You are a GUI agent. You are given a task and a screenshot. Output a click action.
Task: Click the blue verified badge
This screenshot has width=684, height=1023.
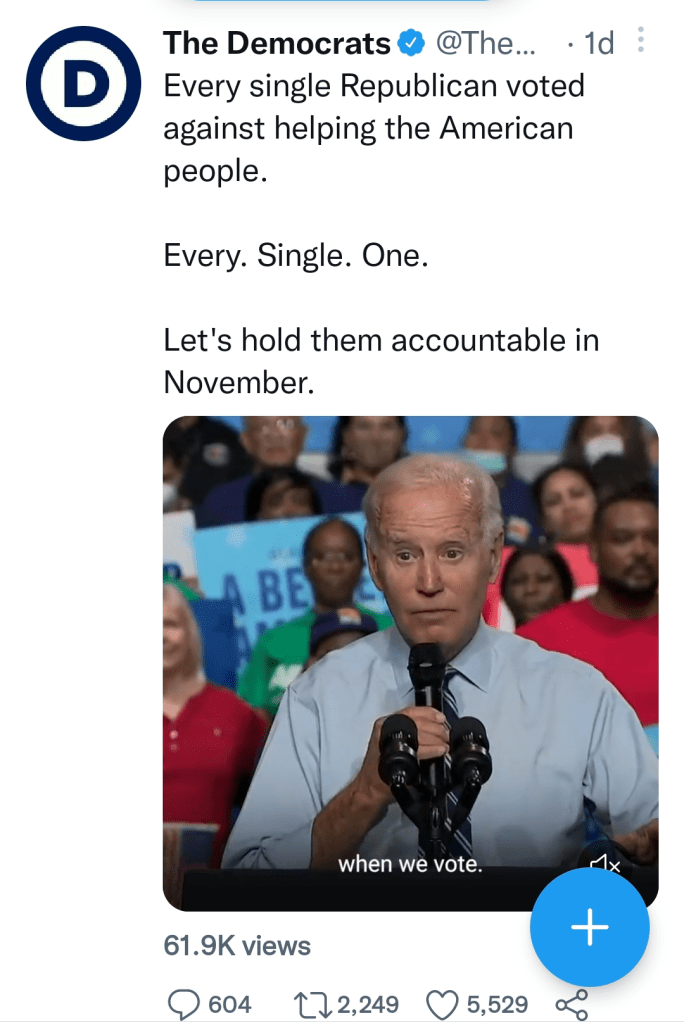pyautogui.click(x=411, y=43)
